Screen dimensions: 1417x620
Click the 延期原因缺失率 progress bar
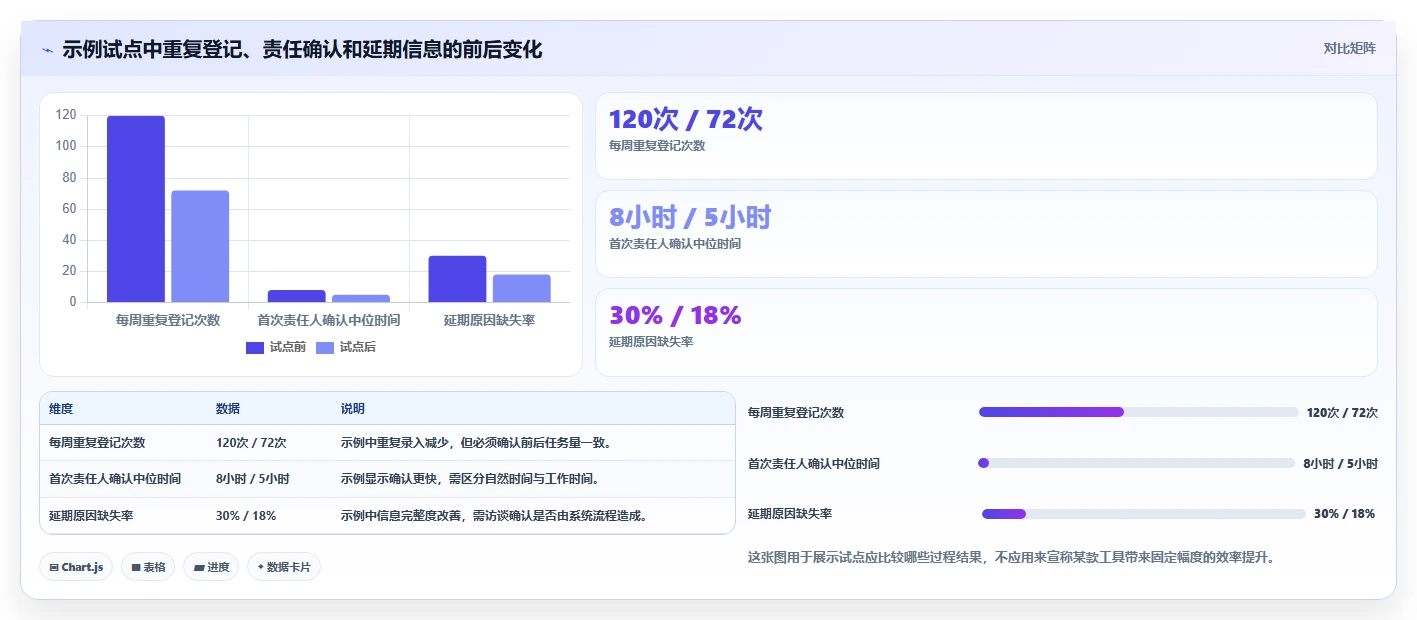[1144, 514]
